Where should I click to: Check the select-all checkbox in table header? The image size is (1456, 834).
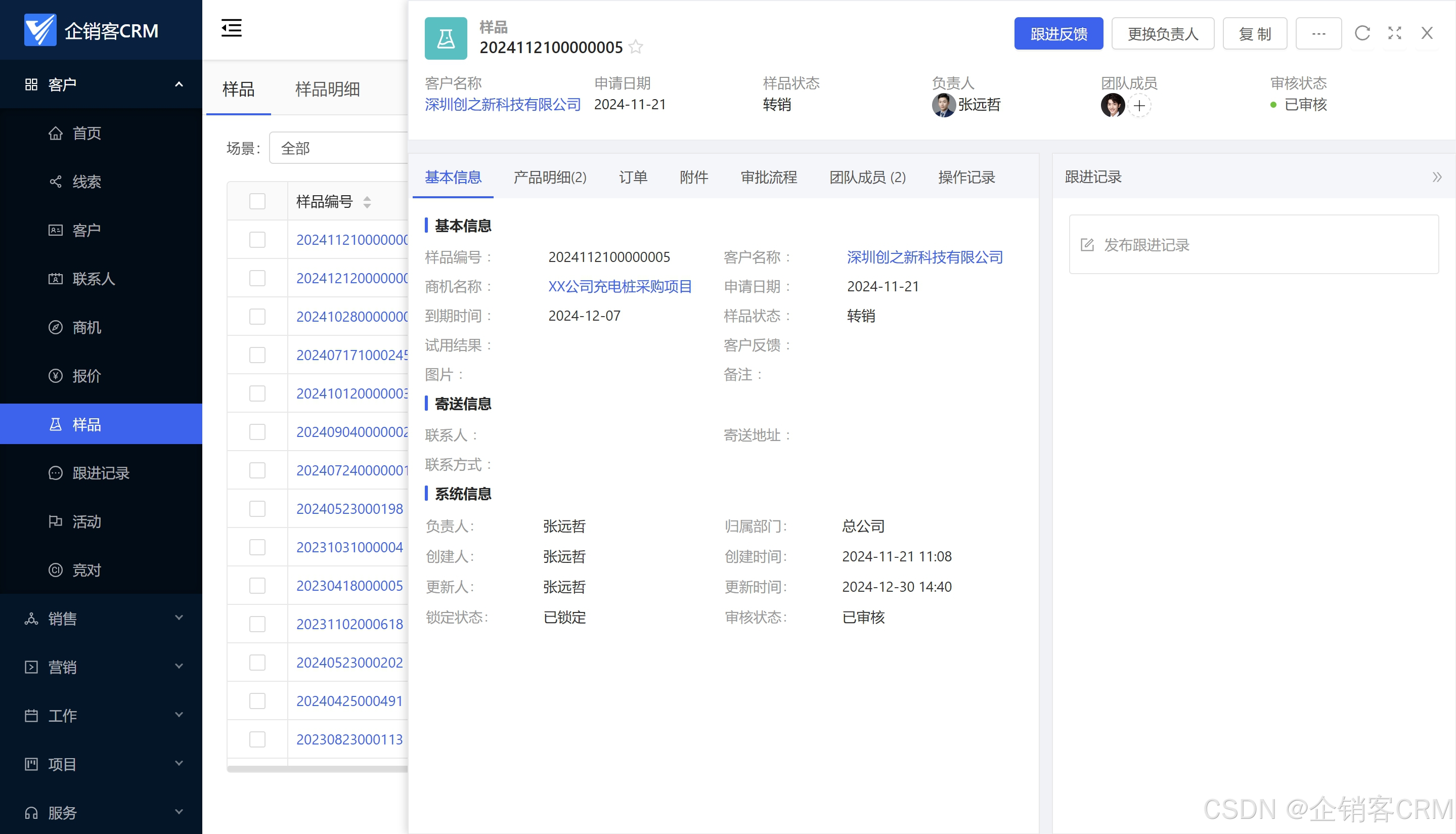(257, 201)
